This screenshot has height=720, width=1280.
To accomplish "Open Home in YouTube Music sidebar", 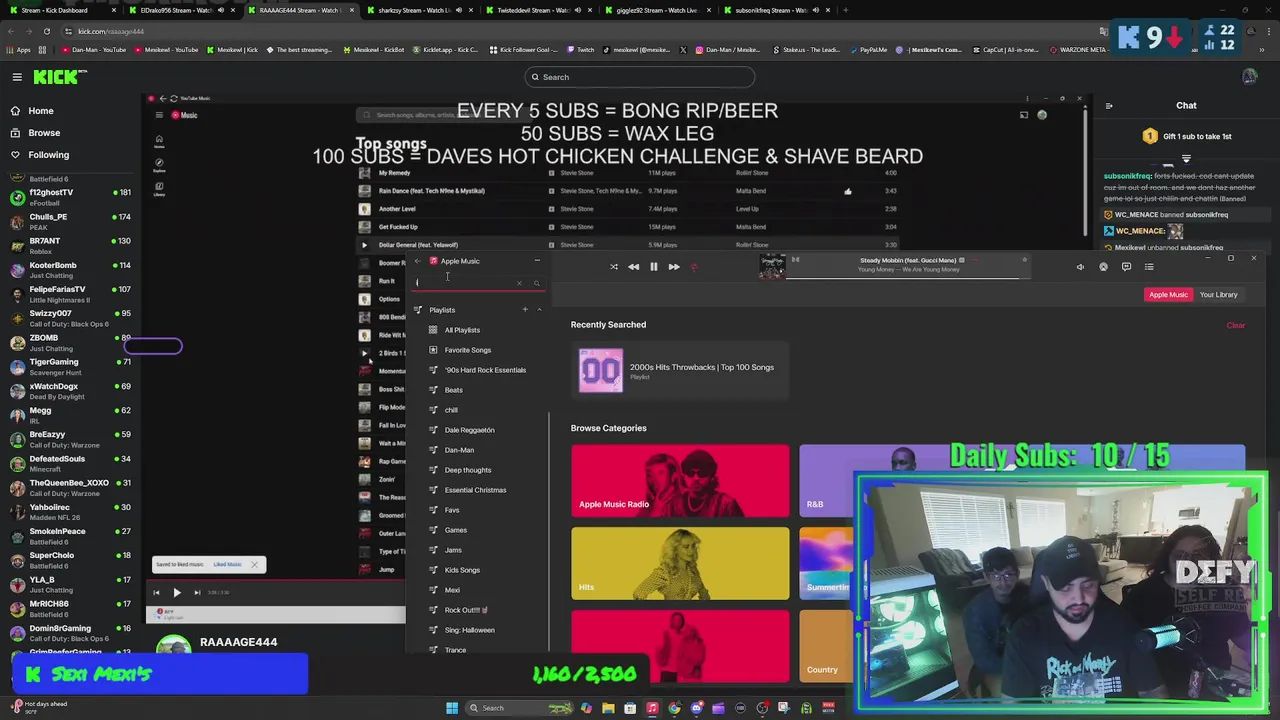I will pyautogui.click(x=159, y=143).
